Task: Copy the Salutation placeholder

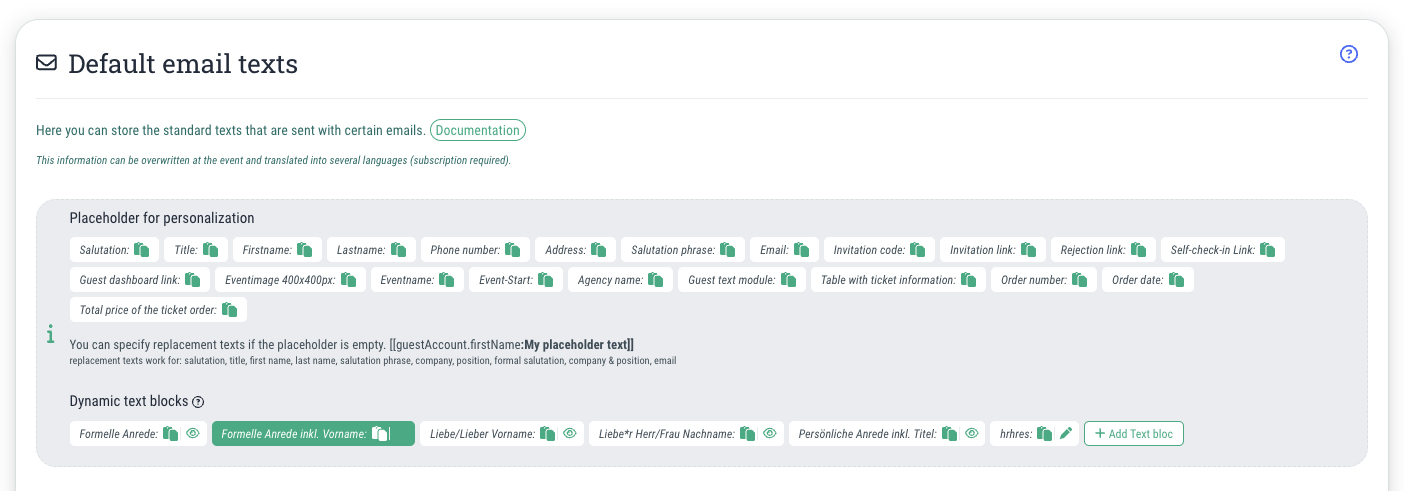Action: [142, 250]
